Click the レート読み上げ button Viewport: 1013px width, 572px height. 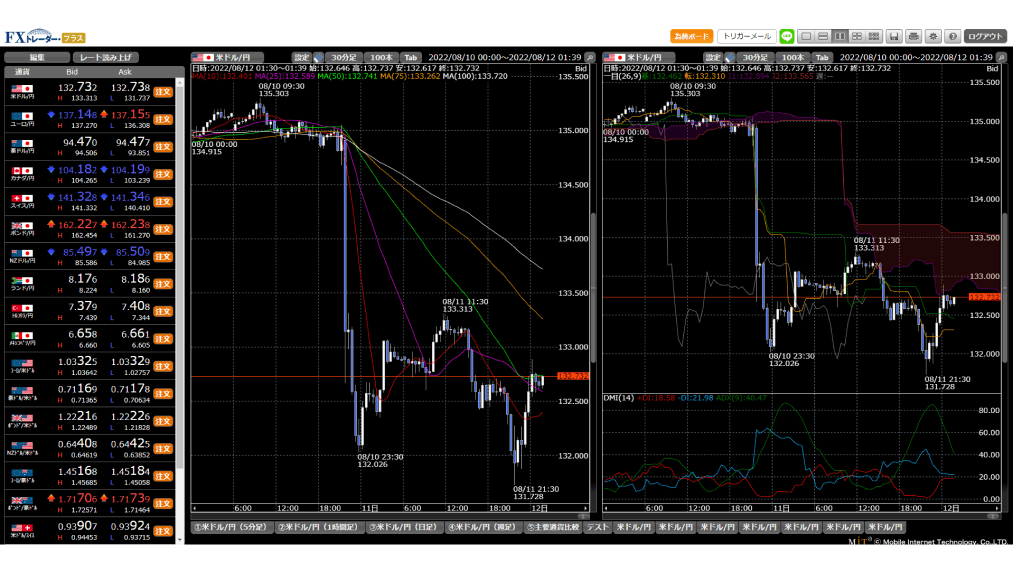click(x=106, y=58)
